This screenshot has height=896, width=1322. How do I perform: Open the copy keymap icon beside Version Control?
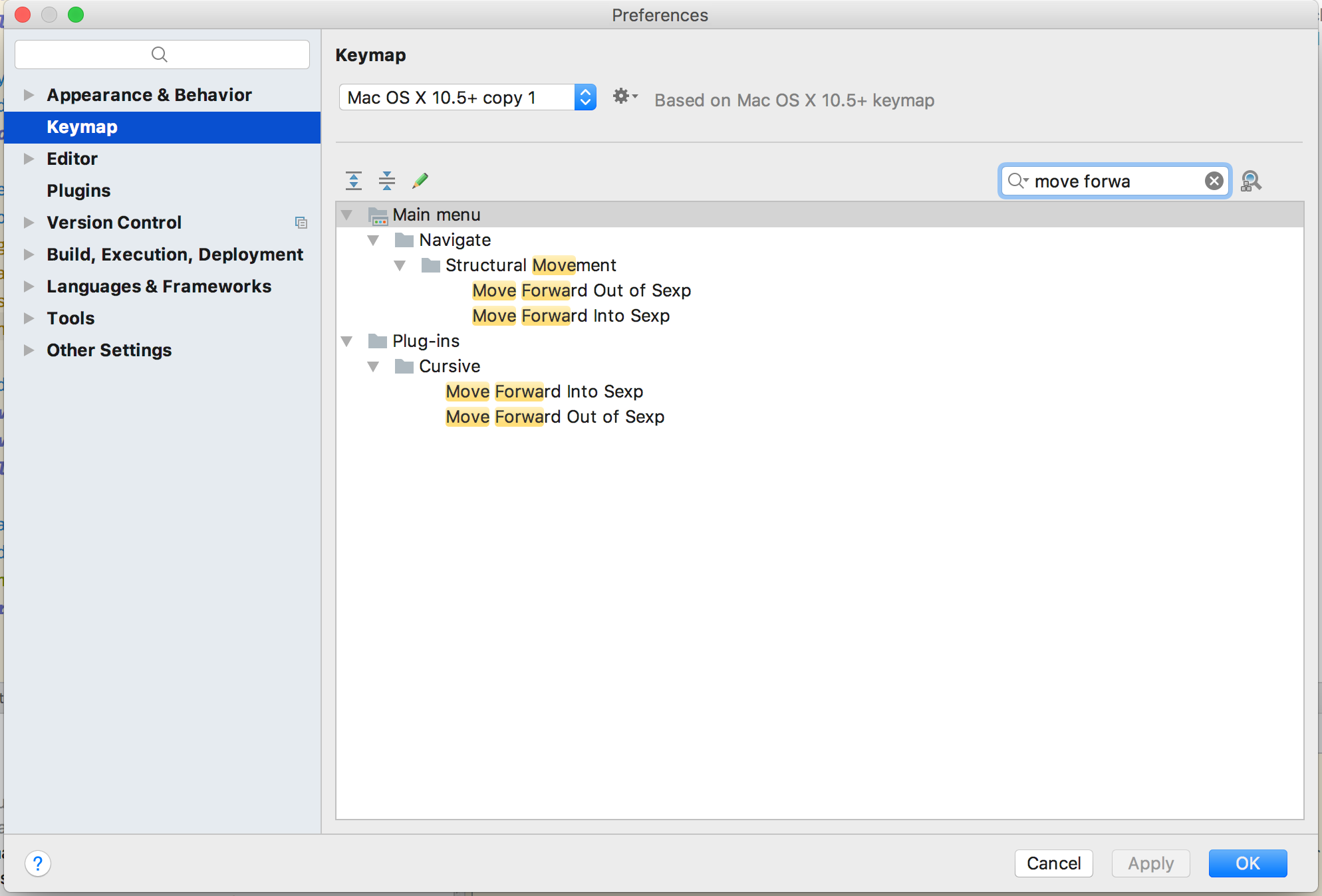tap(301, 222)
